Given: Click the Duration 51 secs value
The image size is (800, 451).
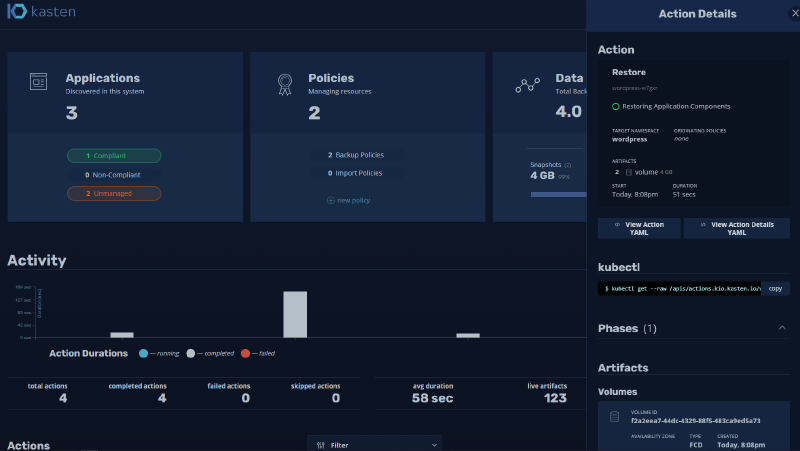Looking at the screenshot, I should (684, 194).
